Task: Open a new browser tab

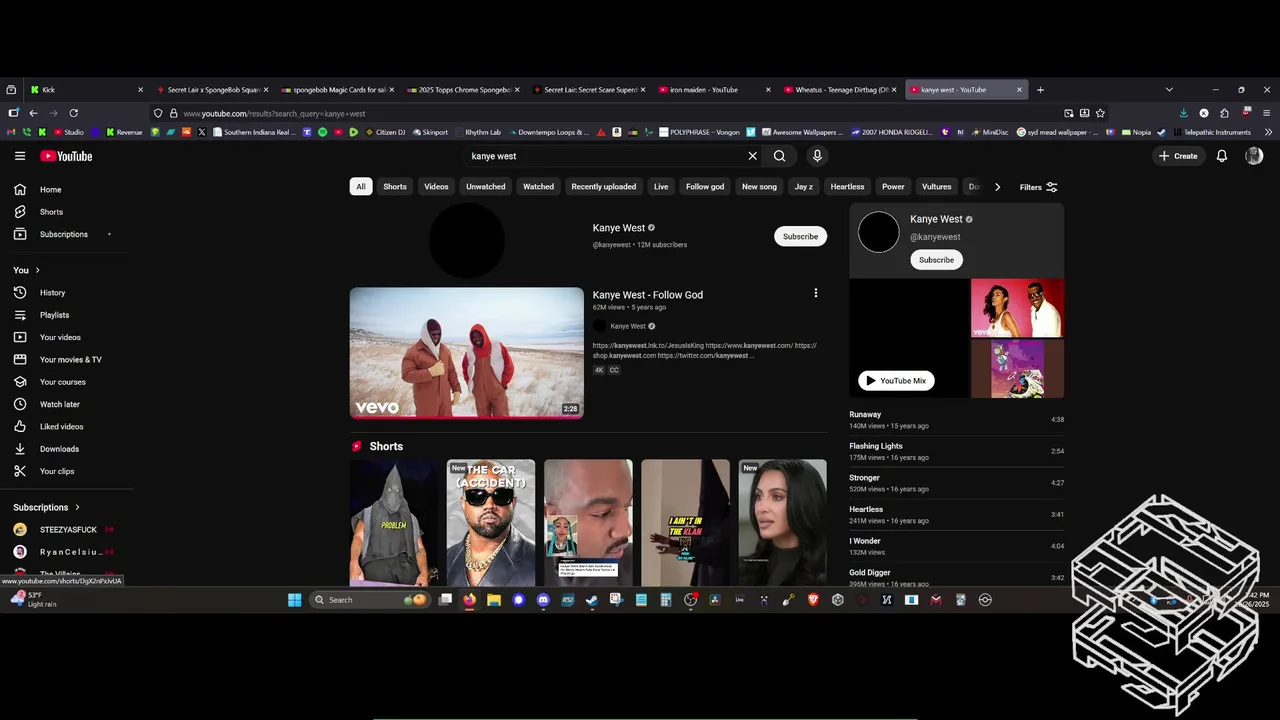Action: pyautogui.click(x=1040, y=90)
